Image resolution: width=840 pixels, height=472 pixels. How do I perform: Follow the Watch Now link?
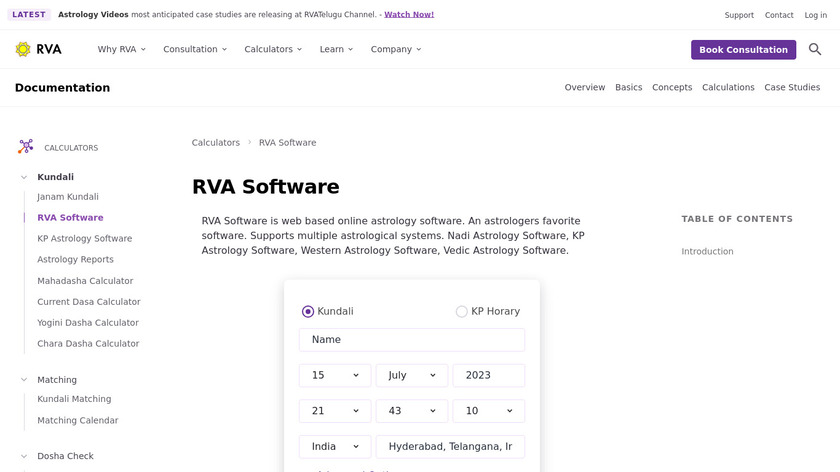coord(409,15)
